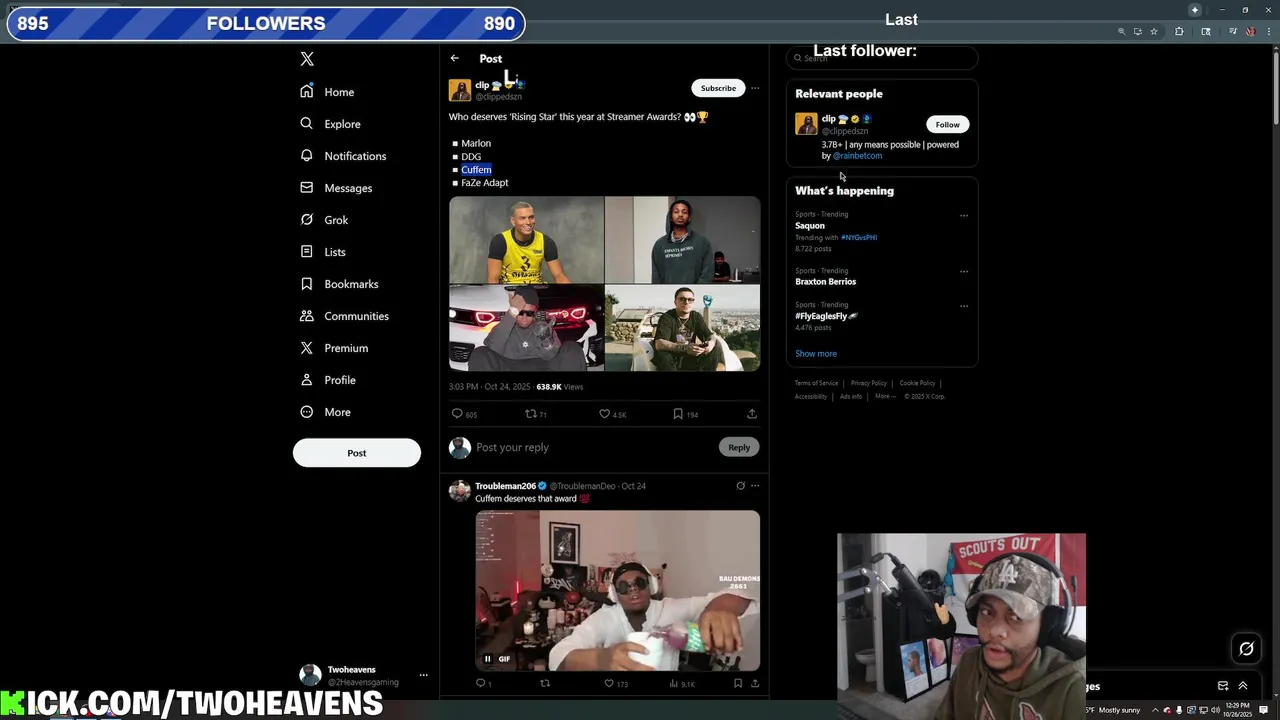The width and height of the screenshot is (1280, 720).
Task: Bookmark this page with the browser star
Action: [1154, 31]
